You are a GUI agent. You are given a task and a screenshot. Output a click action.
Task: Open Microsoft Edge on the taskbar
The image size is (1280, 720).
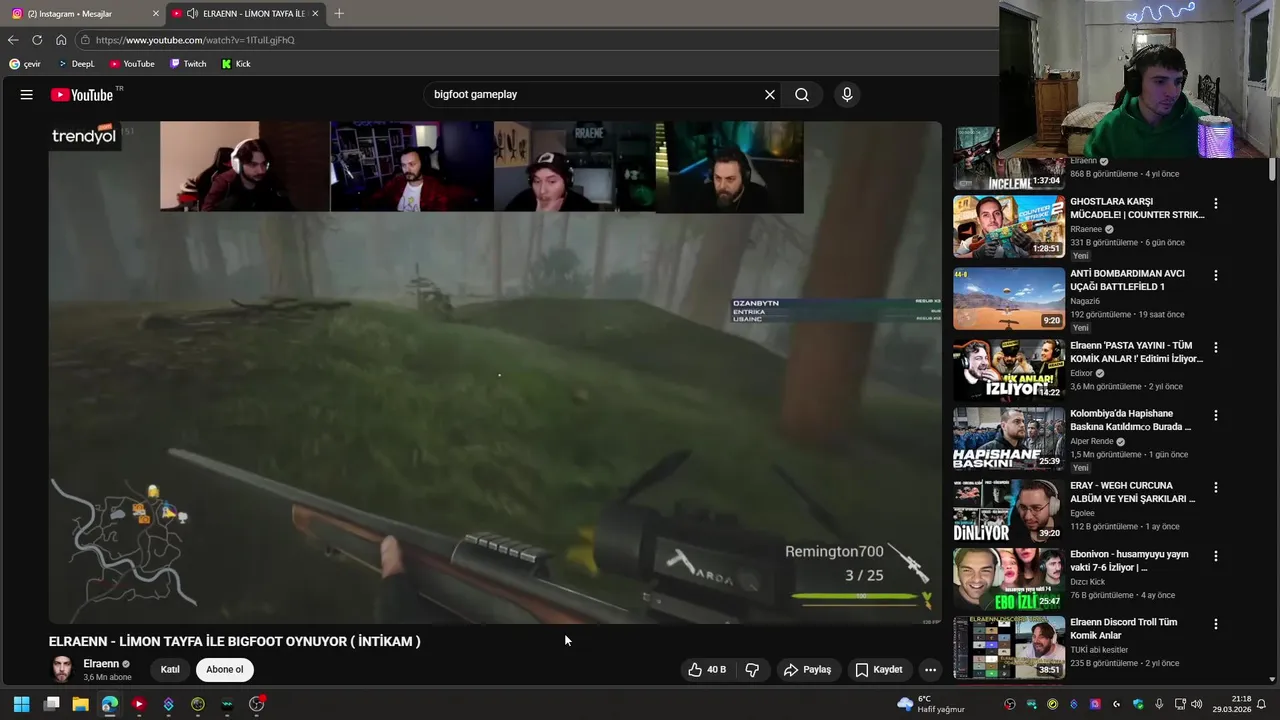tap(110, 704)
